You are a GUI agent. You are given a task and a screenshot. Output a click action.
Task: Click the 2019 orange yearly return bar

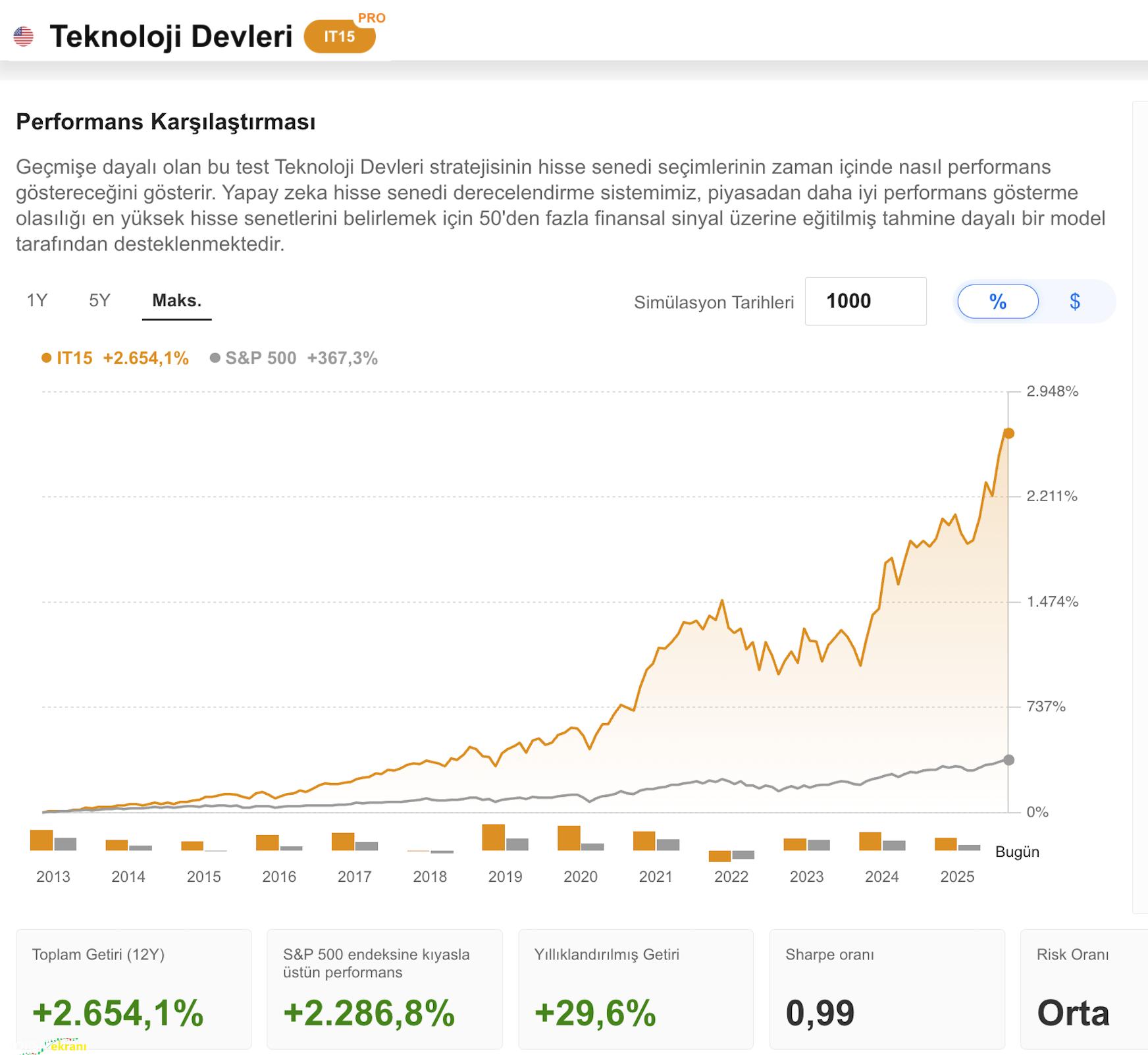pos(493,838)
